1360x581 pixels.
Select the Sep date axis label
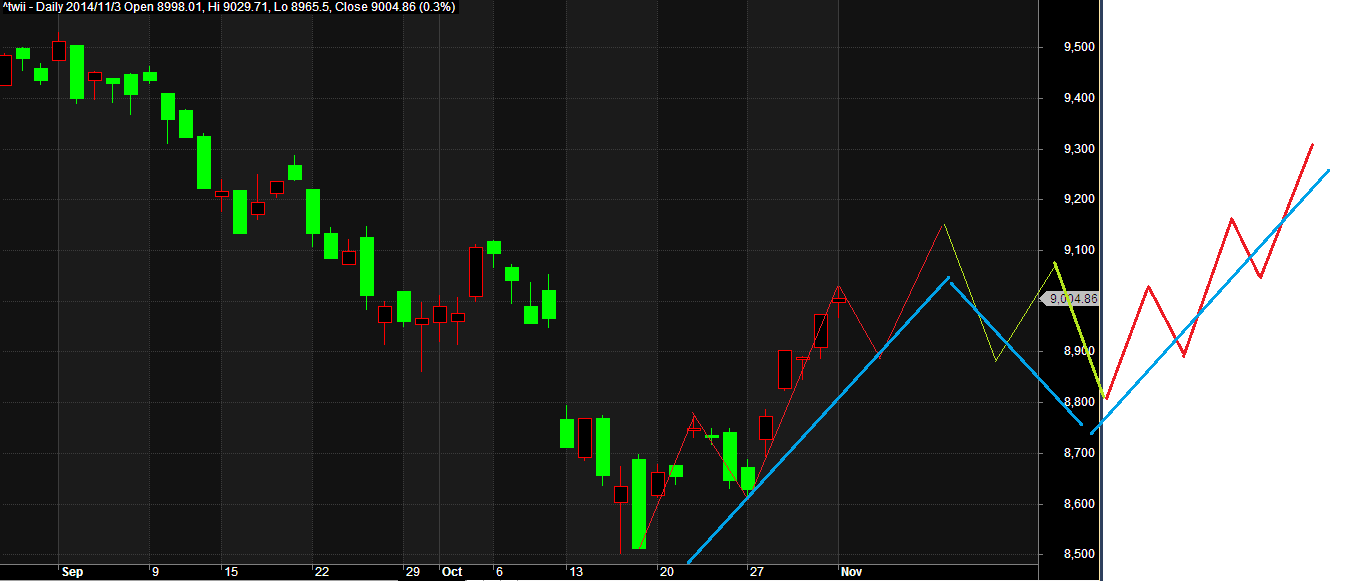click(72, 572)
